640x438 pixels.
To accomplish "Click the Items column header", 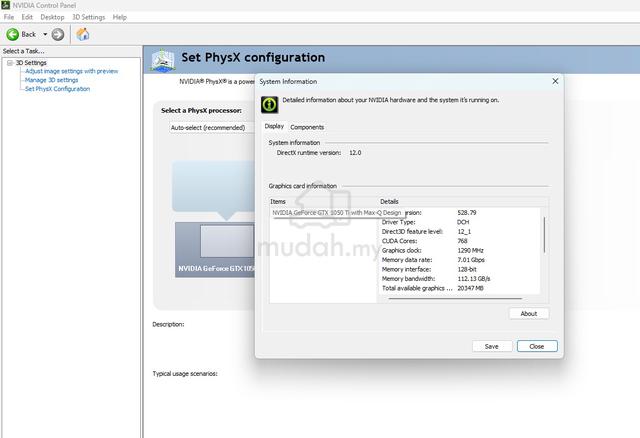I will pyautogui.click(x=278, y=202).
